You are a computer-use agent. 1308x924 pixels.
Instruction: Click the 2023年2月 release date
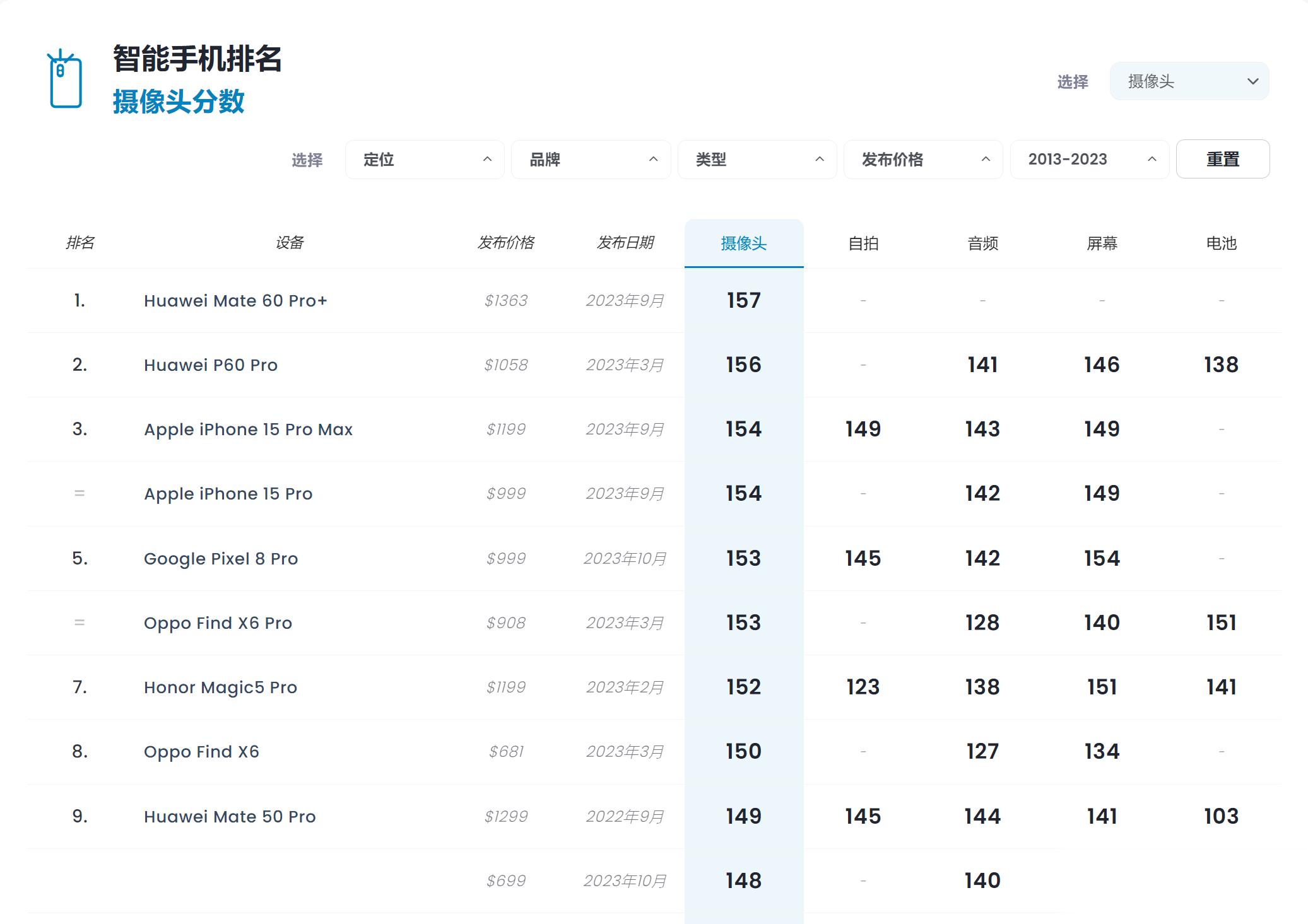[625, 687]
